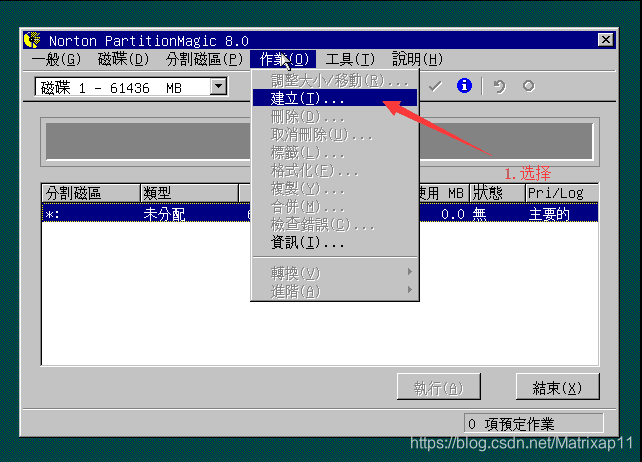Choose 資訊(I)... menu entry
The width and height of the screenshot is (642, 462).
[x=335, y=242]
